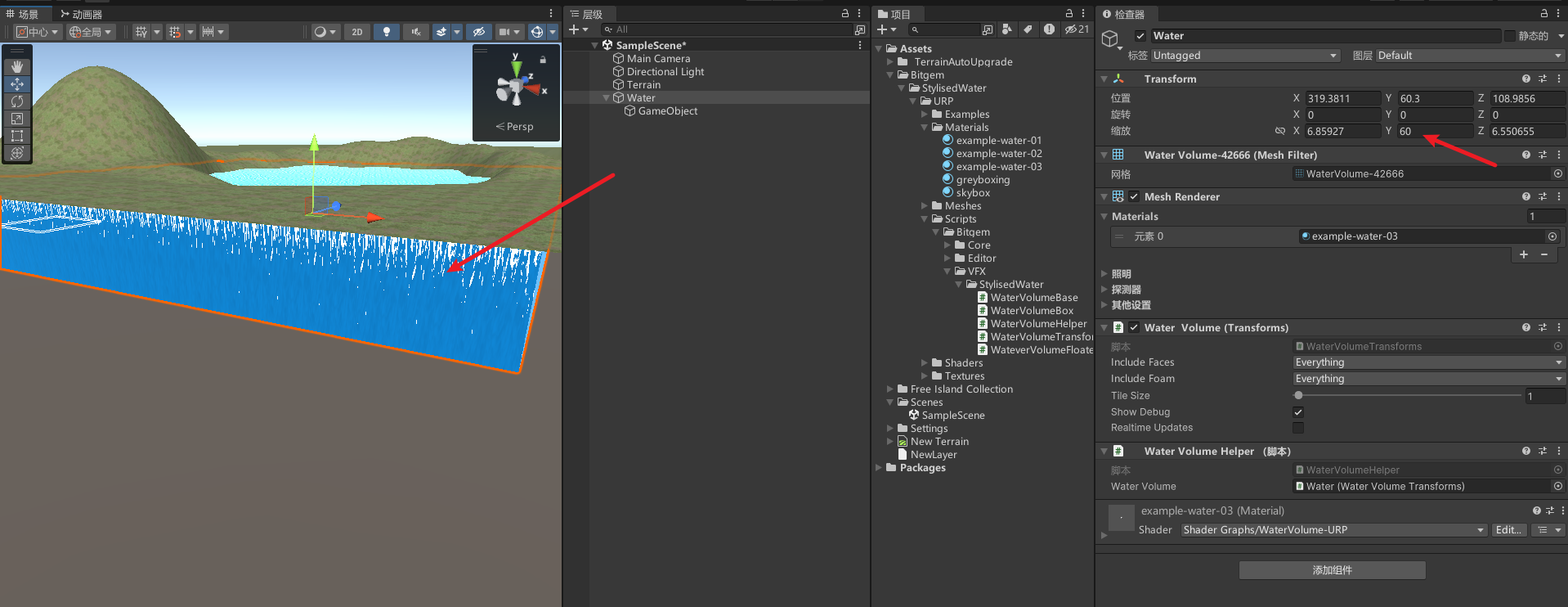
Task: Select example-water-03 material in project
Action: tap(998, 167)
